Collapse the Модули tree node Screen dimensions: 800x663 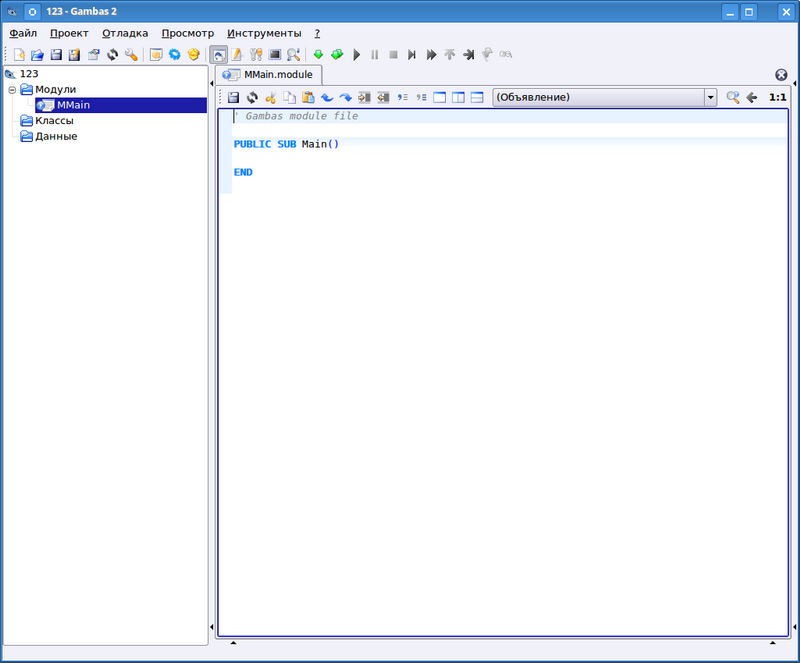pos(12,90)
